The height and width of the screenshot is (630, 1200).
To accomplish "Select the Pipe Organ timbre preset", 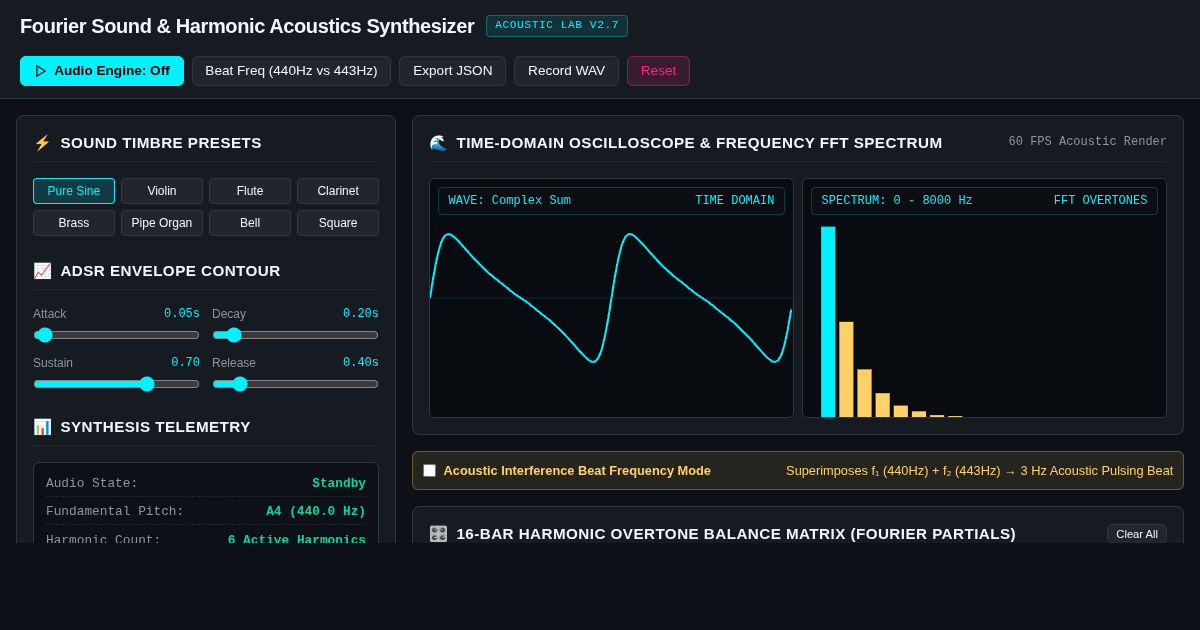I will point(162,223).
